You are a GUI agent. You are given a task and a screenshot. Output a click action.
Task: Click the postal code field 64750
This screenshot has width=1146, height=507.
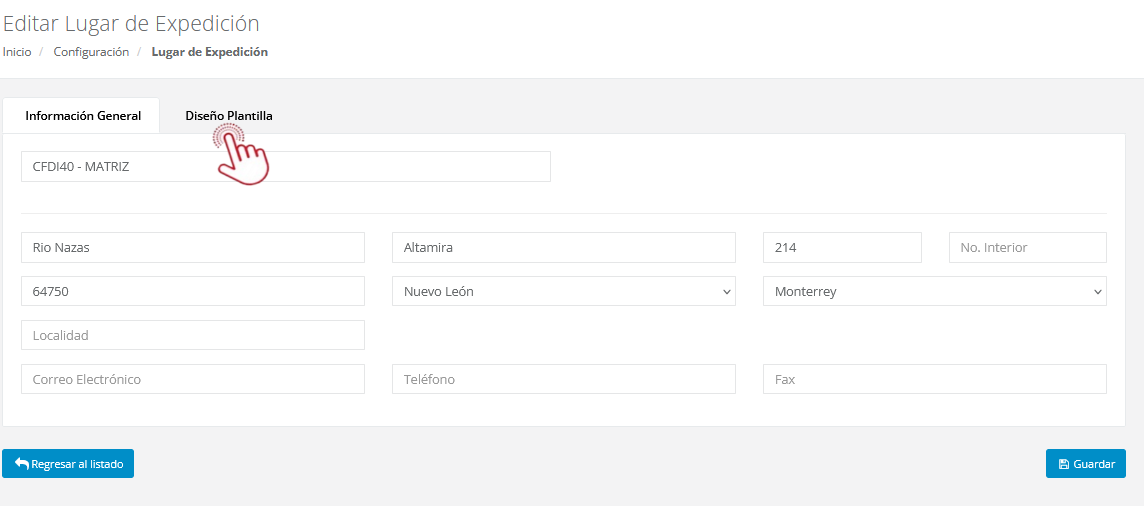tap(192, 292)
